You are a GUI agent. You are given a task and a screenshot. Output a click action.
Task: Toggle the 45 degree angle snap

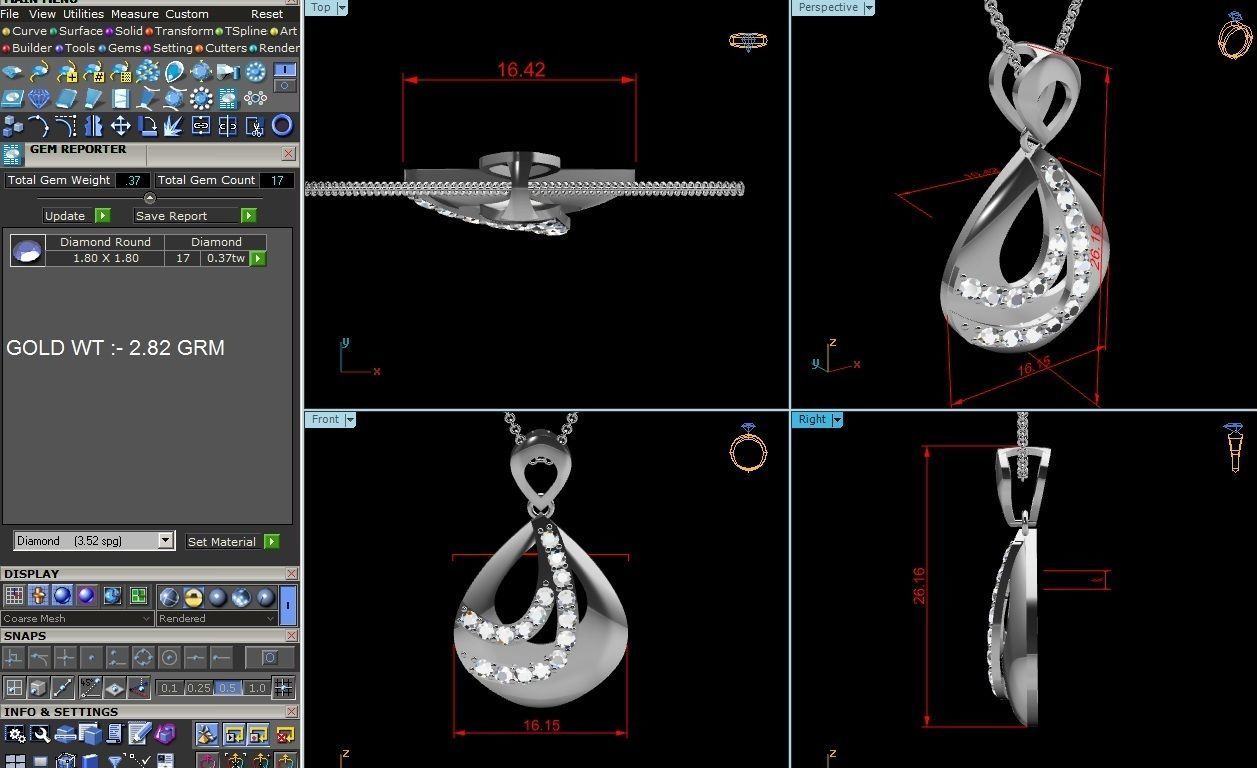coord(90,688)
